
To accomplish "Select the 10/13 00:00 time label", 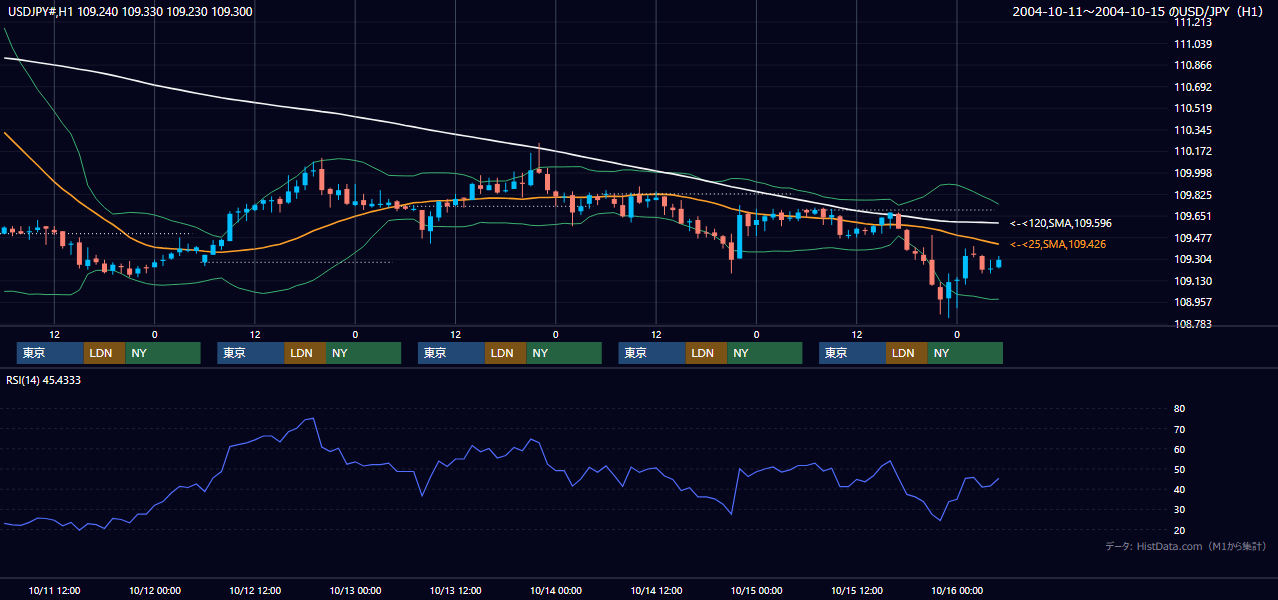I will (x=355, y=590).
